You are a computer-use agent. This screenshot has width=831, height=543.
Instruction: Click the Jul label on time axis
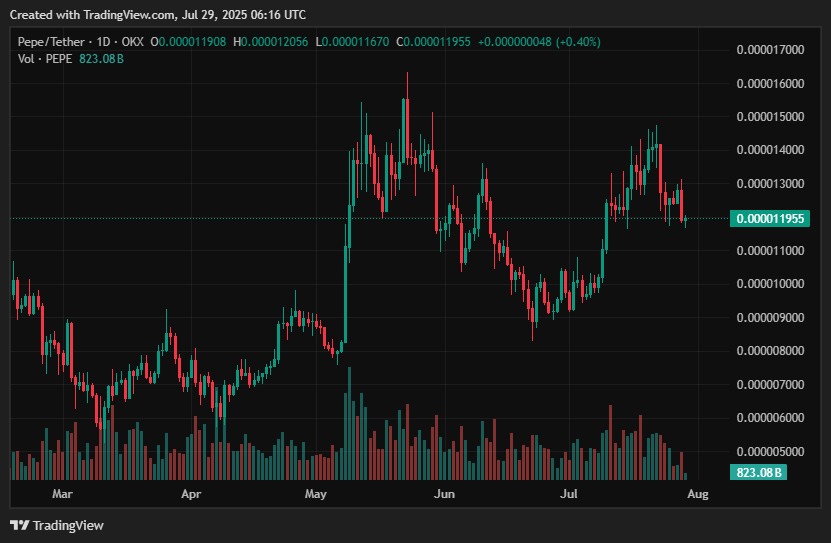569,494
